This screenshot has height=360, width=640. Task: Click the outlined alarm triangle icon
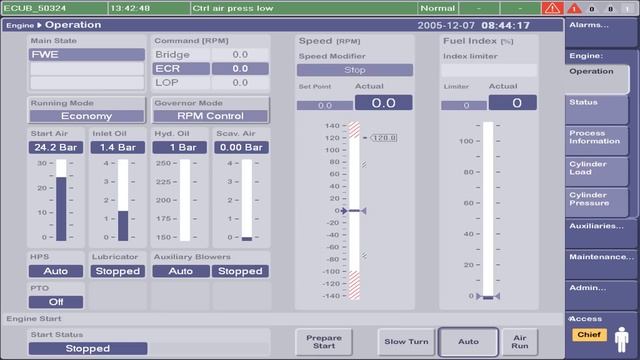coord(552,8)
